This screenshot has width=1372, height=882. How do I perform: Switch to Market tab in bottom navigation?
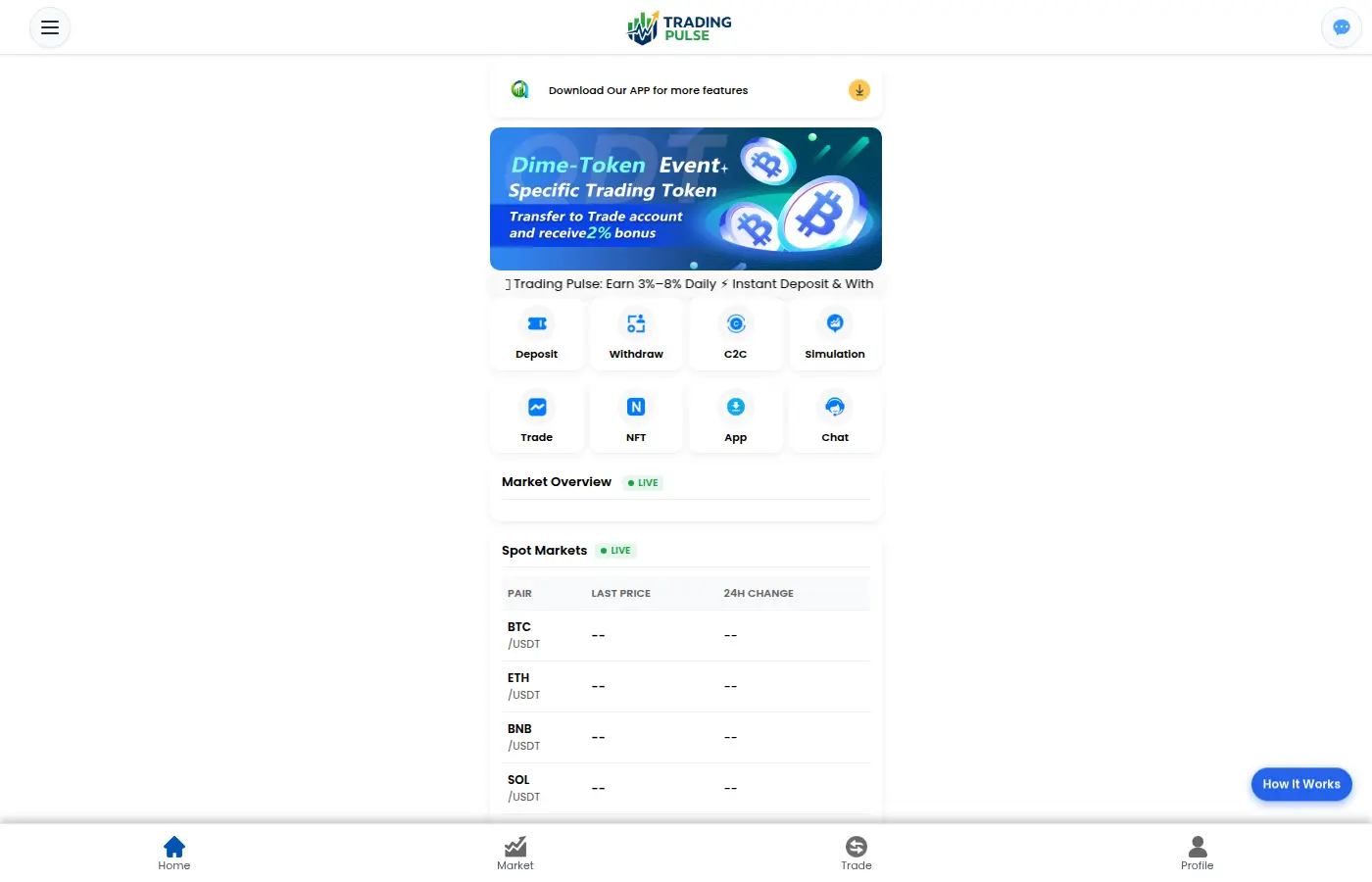515,853
